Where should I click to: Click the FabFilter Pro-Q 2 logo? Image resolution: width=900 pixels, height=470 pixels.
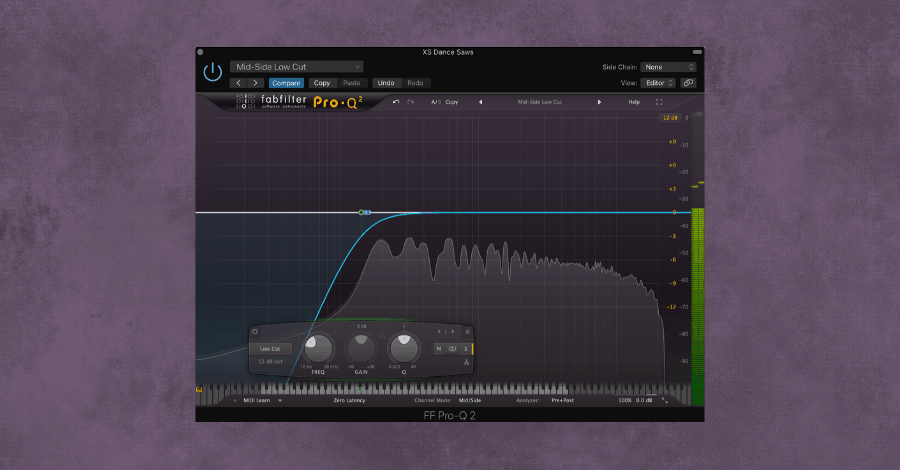pyautogui.click(x=299, y=102)
